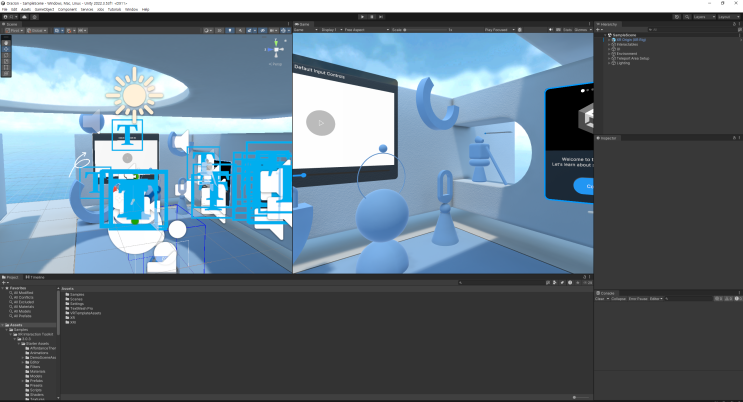Image resolution: width=743 pixels, height=402 pixels.
Task: Click the Play button
Action: pos(362,17)
